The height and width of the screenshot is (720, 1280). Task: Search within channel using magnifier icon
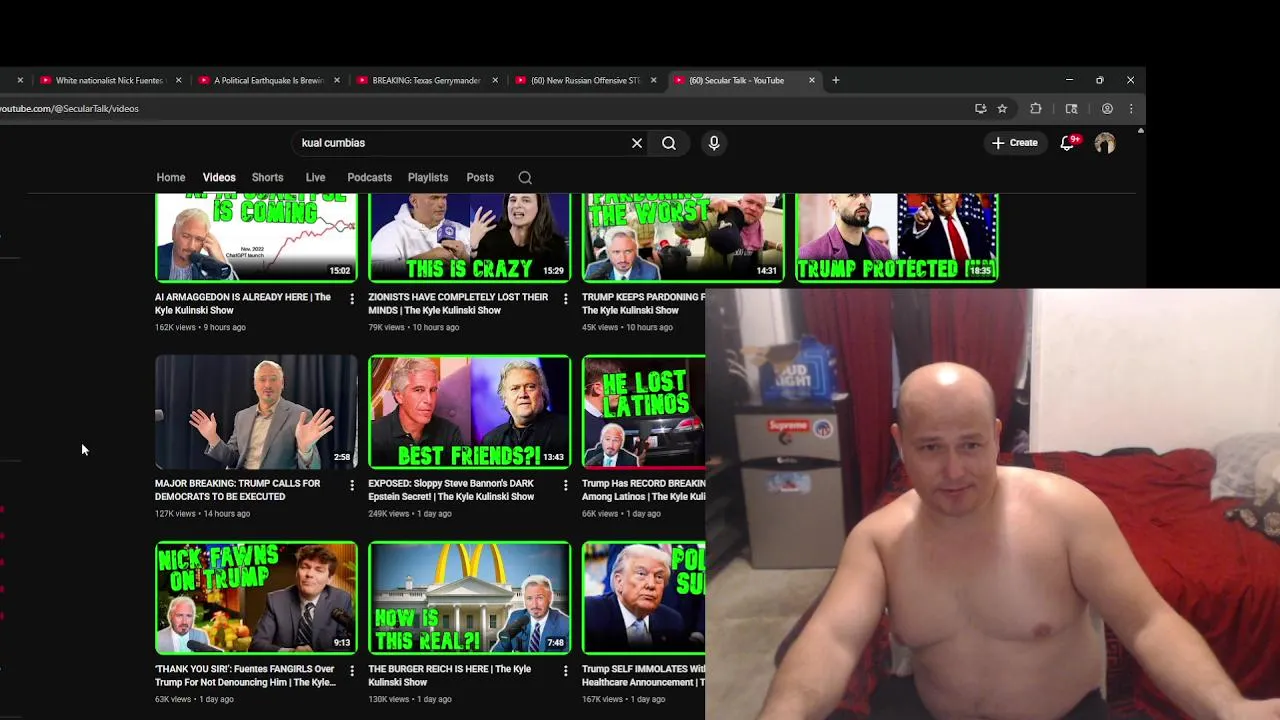(x=525, y=177)
